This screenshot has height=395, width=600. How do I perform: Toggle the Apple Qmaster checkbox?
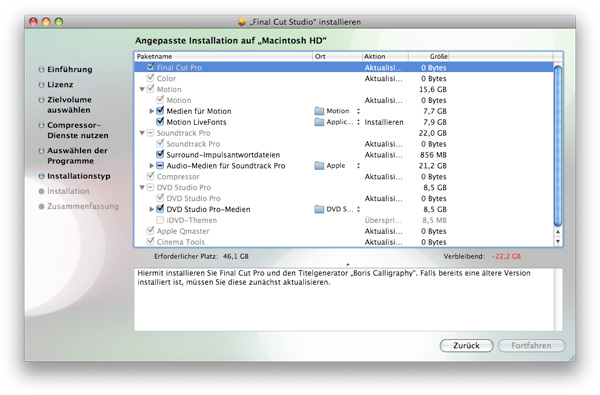click(x=150, y=231)
